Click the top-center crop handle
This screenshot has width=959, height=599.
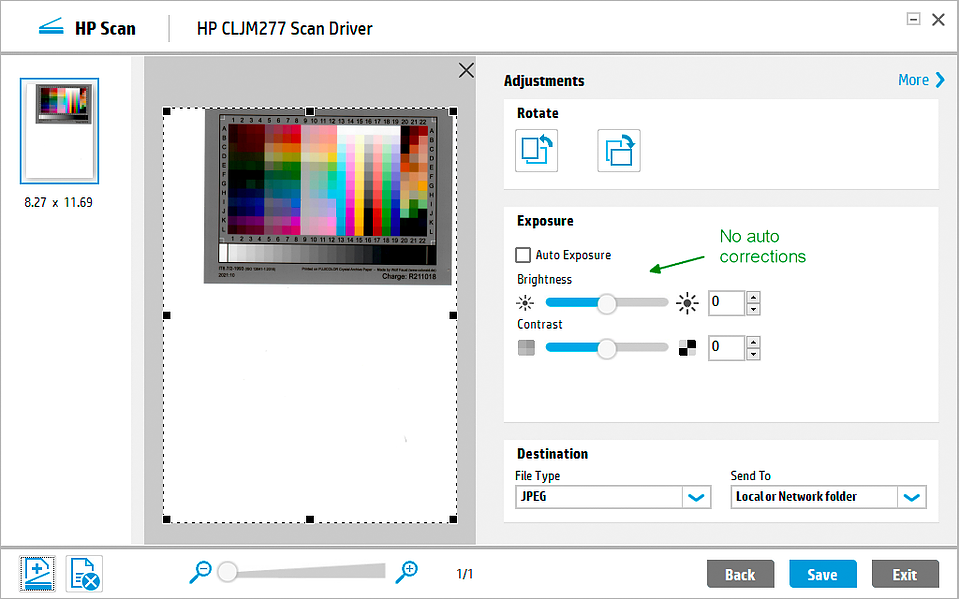pyautogui.click(x=310, y=111)
